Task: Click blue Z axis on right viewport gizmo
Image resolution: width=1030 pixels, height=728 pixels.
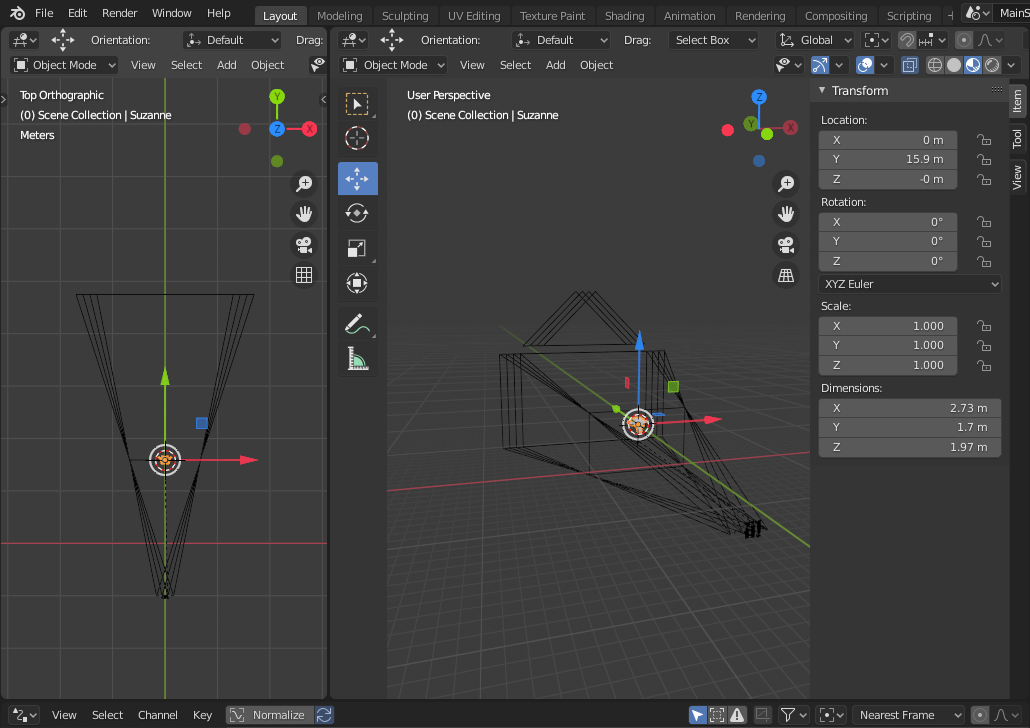Action: 759,97
